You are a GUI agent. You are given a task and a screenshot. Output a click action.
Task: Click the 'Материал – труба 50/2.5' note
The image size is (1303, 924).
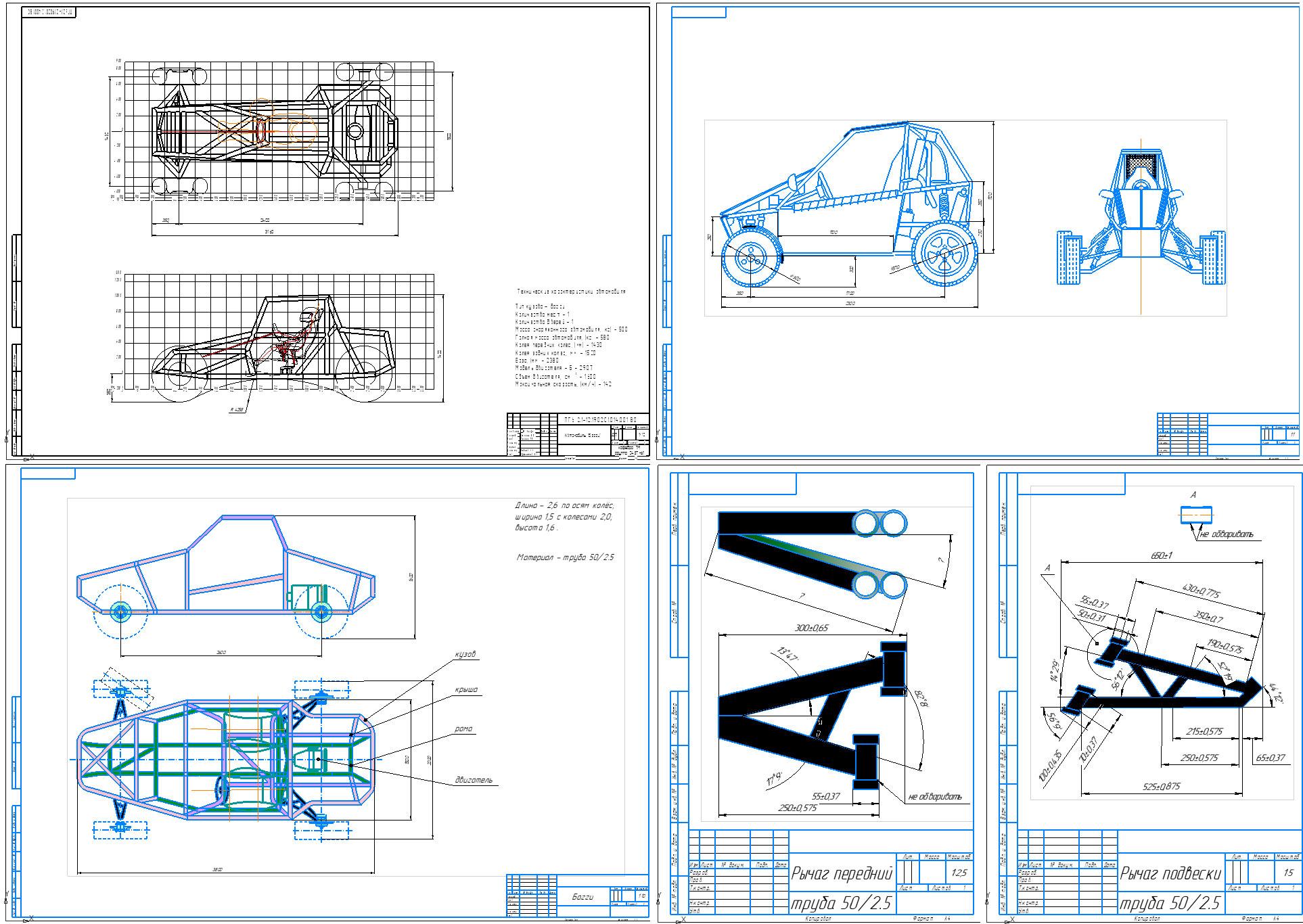tap(565, 558)
